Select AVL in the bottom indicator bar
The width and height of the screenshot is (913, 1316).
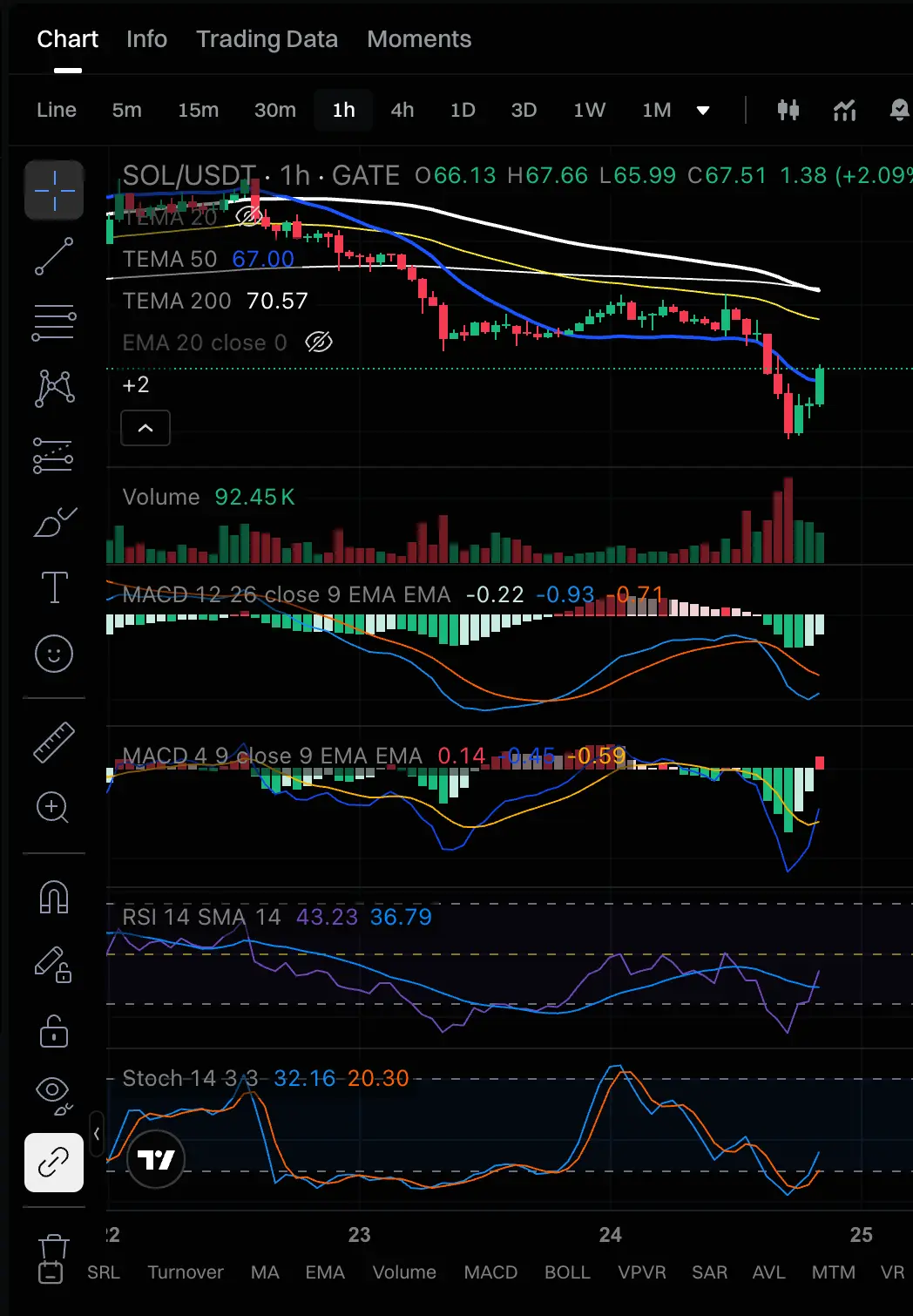(768, 1272)
